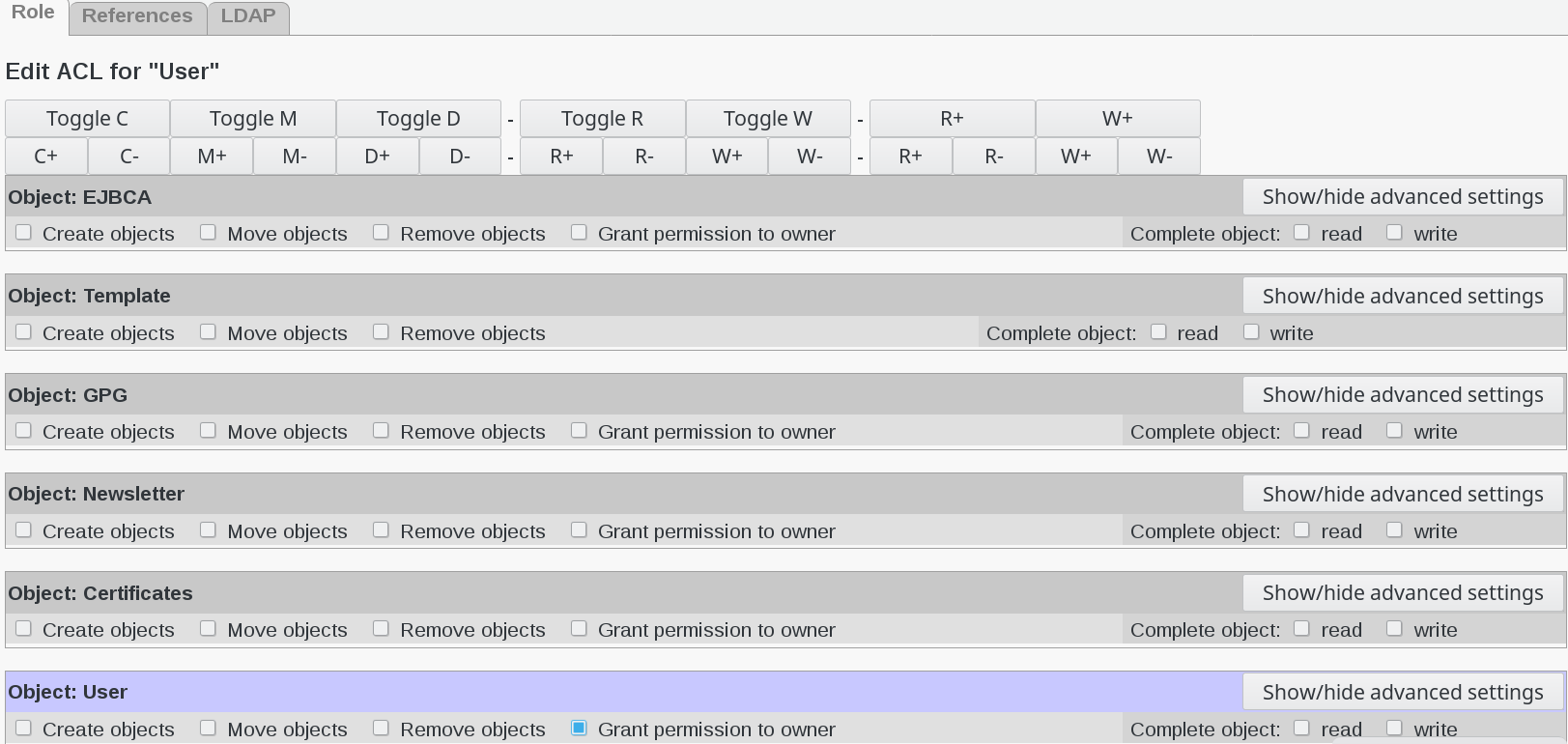Enable Remove objects for Object User

coord(381,729)
